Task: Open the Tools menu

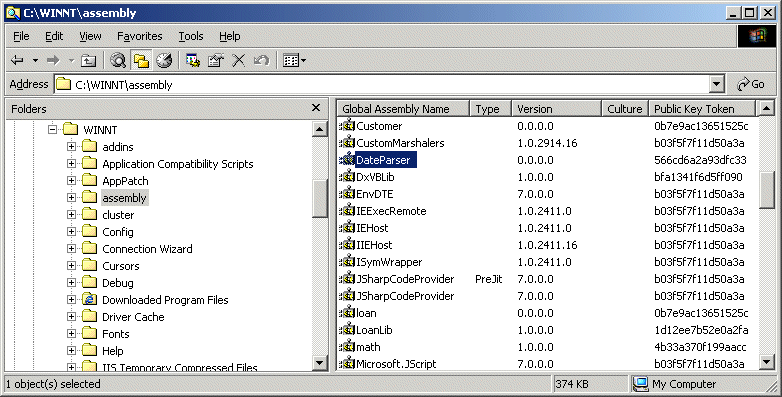Action: tap(191, 36)
